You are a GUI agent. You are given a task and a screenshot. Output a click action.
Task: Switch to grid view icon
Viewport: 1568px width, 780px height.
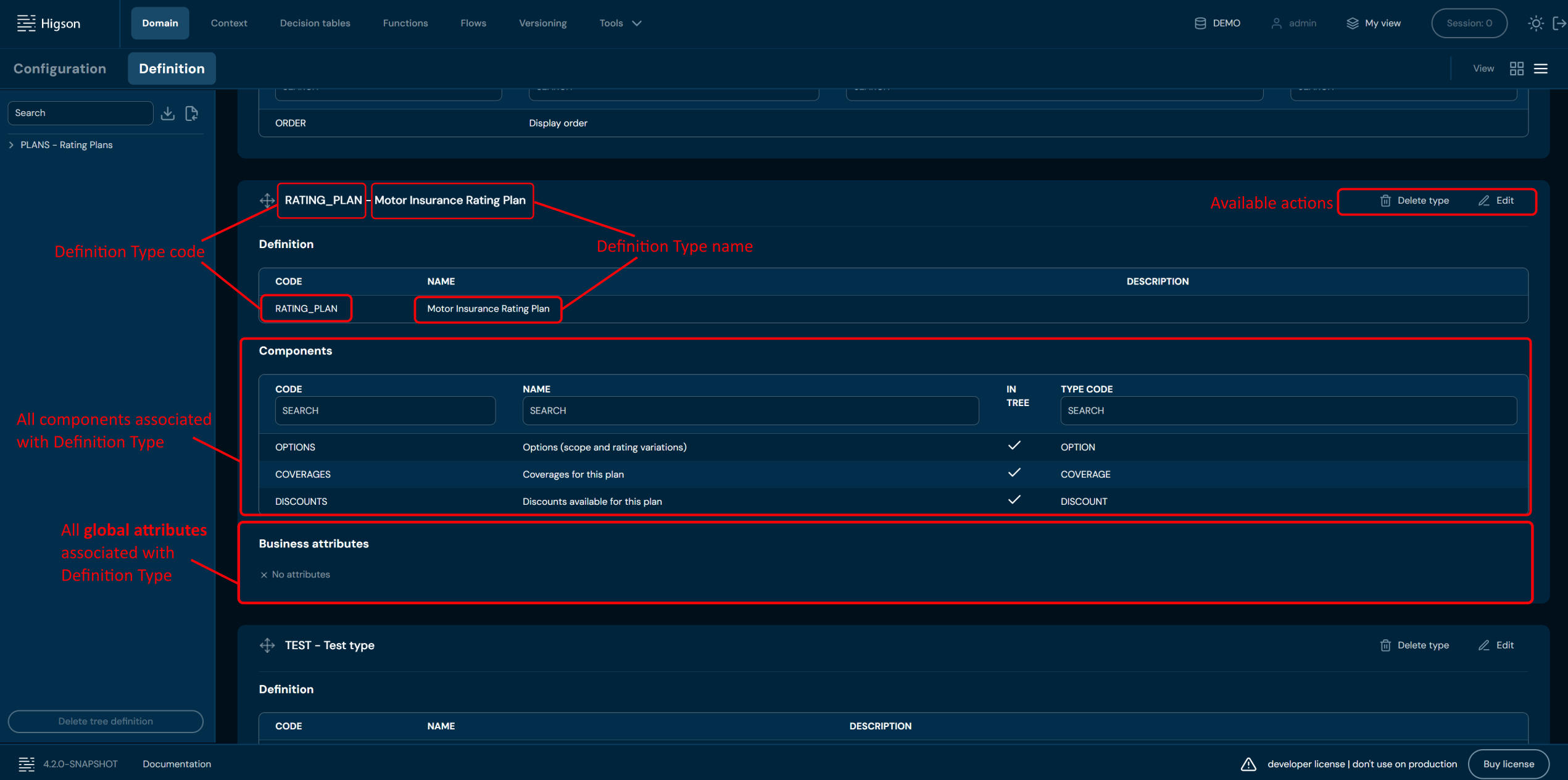(1516, 68)
